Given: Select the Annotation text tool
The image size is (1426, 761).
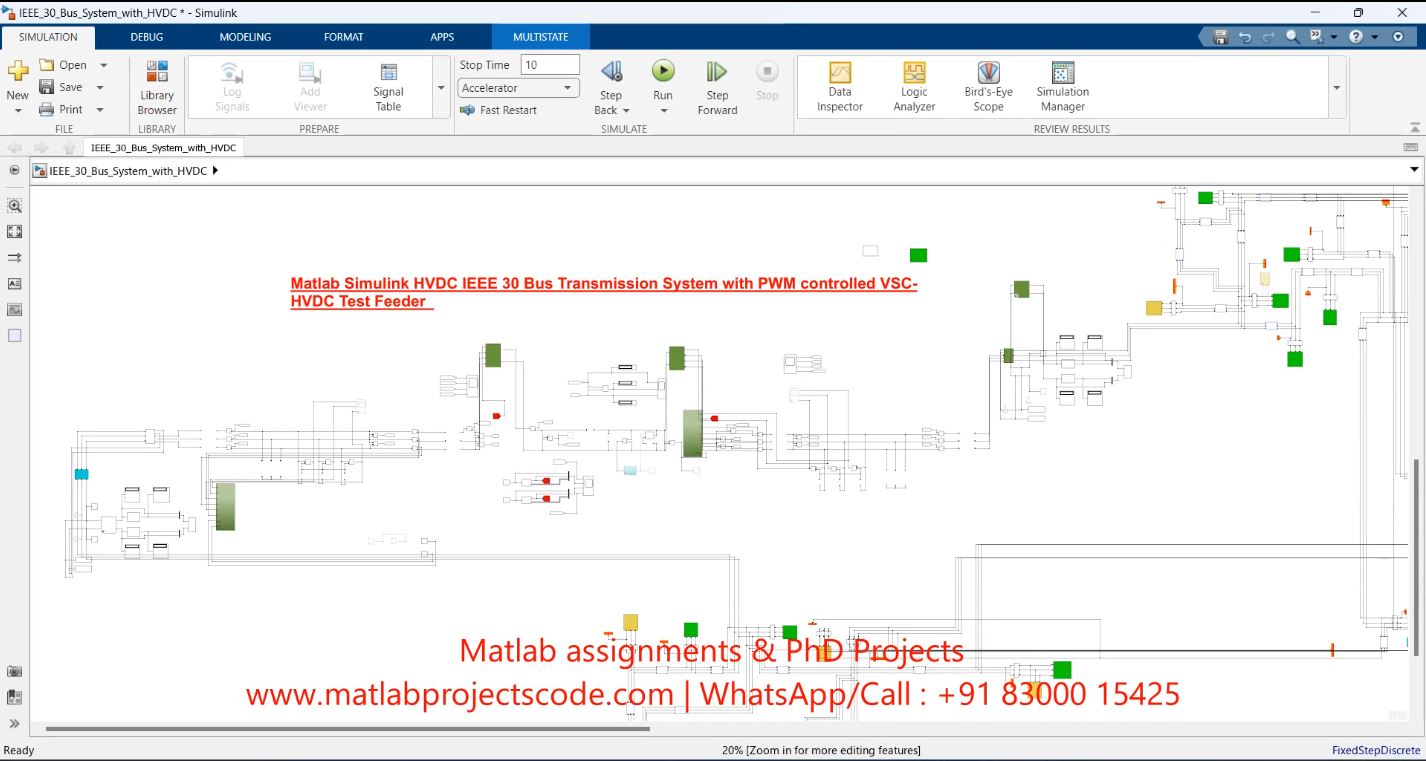Looking at the screenshot, I should point(14,283).
